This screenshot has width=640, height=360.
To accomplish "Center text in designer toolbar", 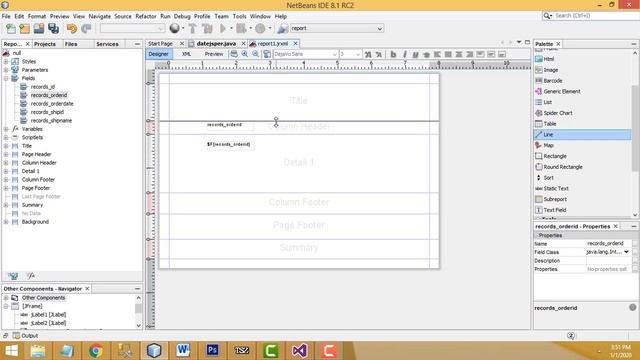I will [x=459, y=54].
